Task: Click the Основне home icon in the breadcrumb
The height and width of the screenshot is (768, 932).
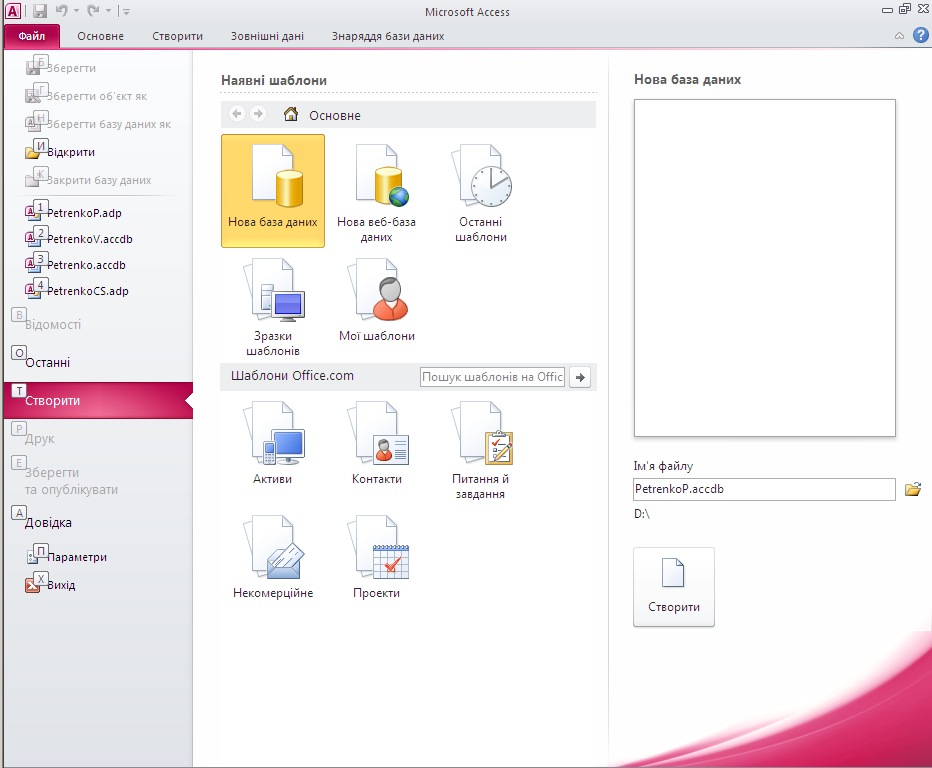Action: click(291, 115)
